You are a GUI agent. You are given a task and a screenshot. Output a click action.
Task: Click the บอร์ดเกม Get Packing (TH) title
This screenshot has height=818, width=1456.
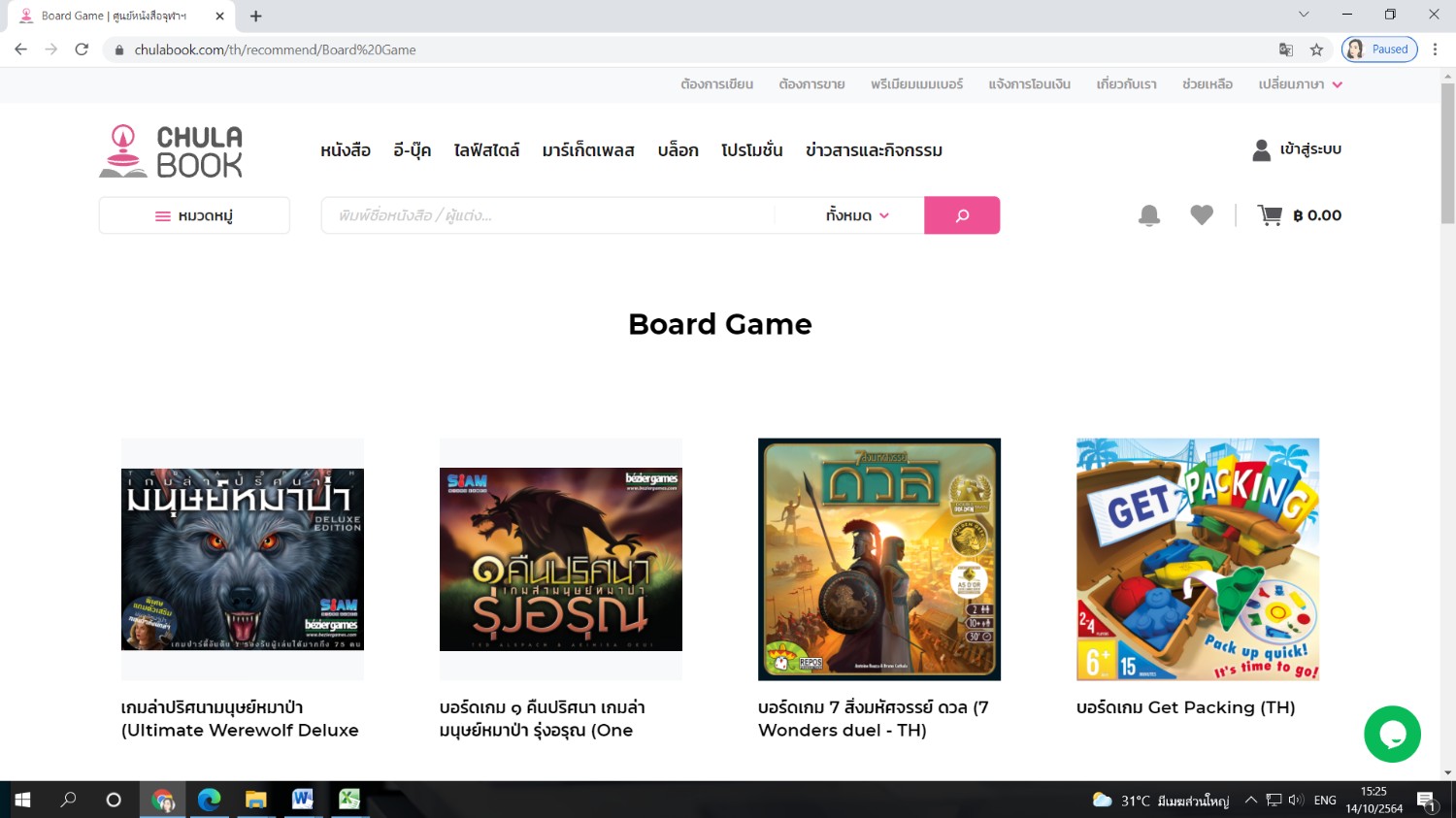[x=1186, y=707]
